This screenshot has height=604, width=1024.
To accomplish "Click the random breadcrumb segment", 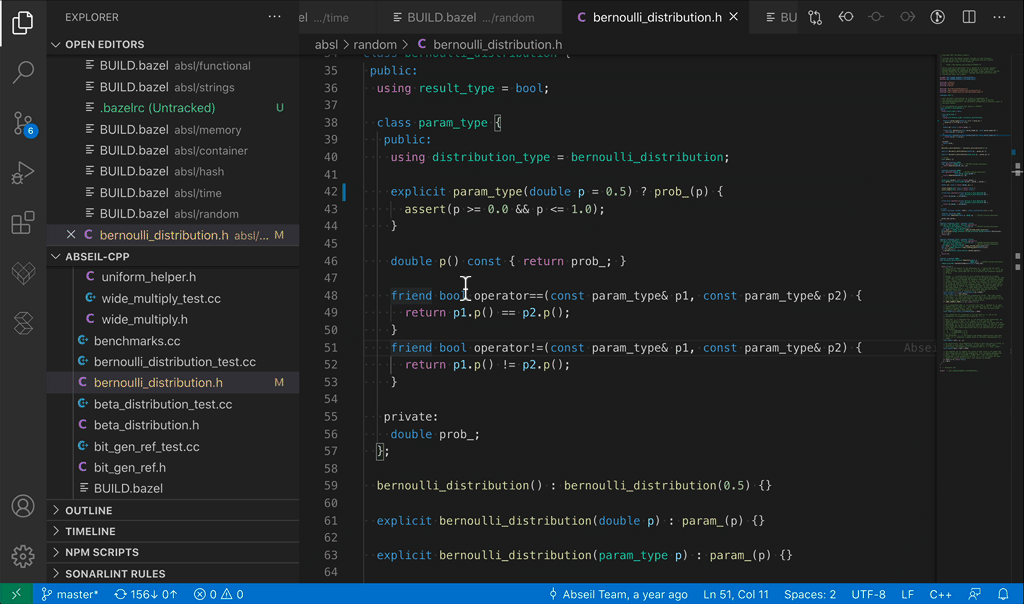I will point(375,44).
